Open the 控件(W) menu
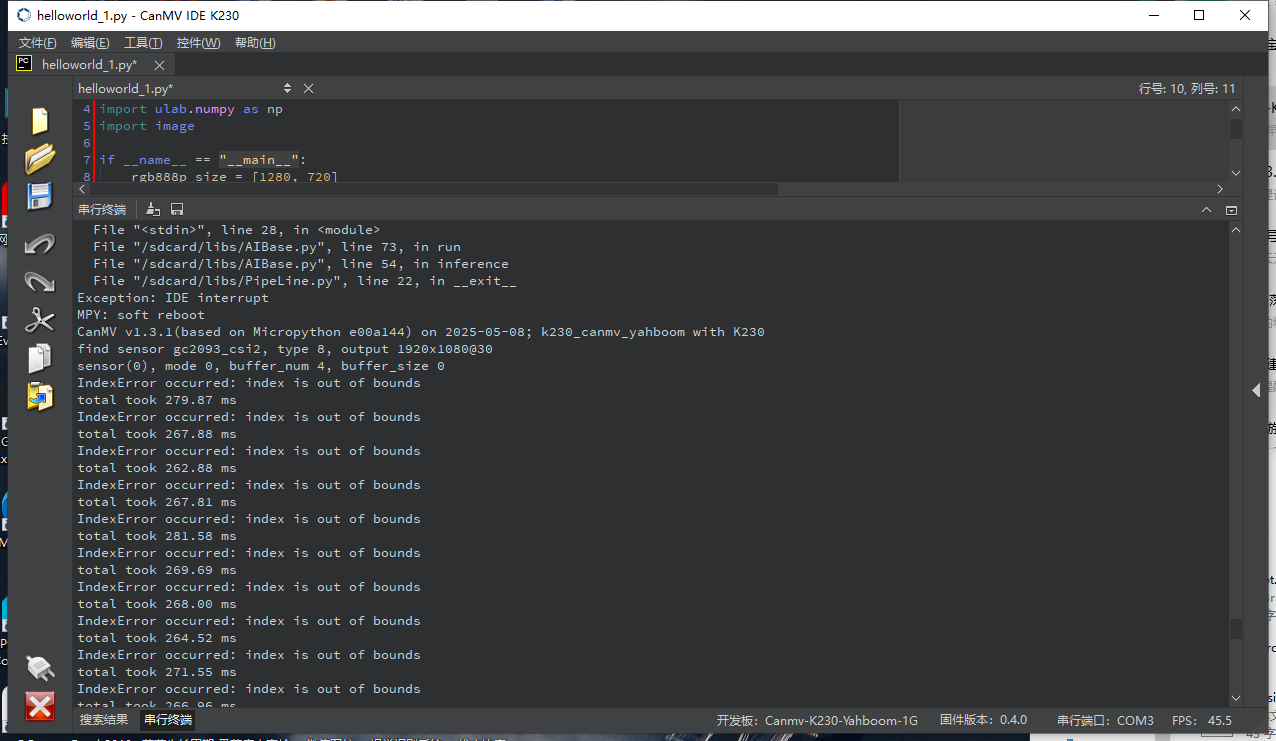1276x741 pixels. click(198, 43)
